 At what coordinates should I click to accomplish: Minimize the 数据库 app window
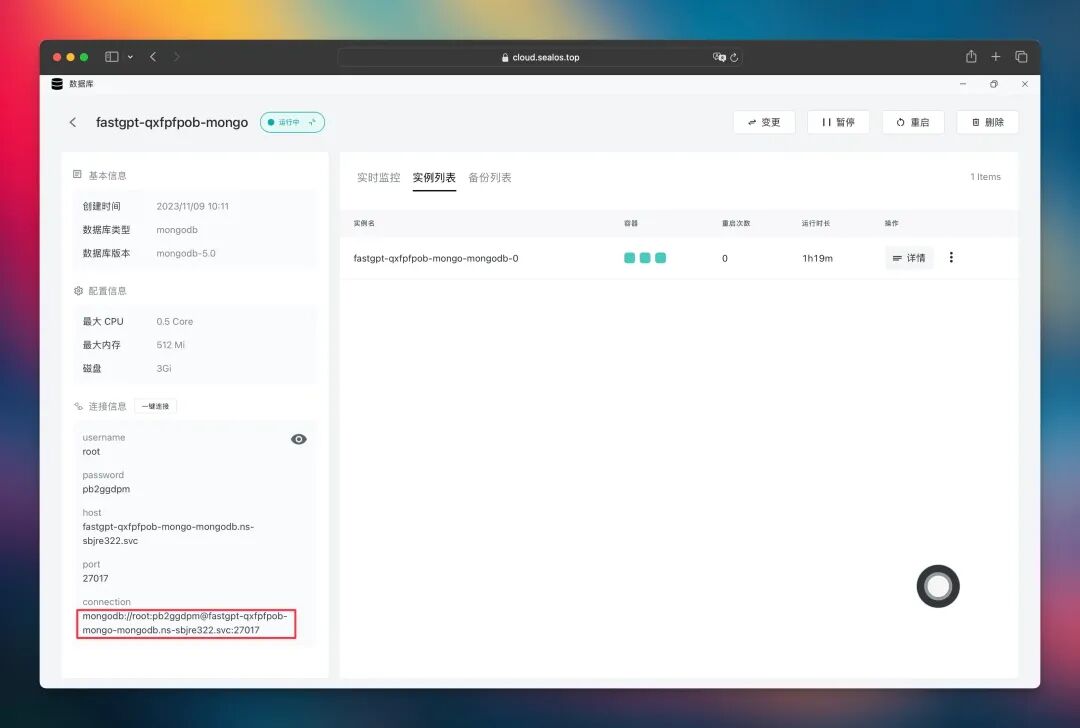pos(963,84)
